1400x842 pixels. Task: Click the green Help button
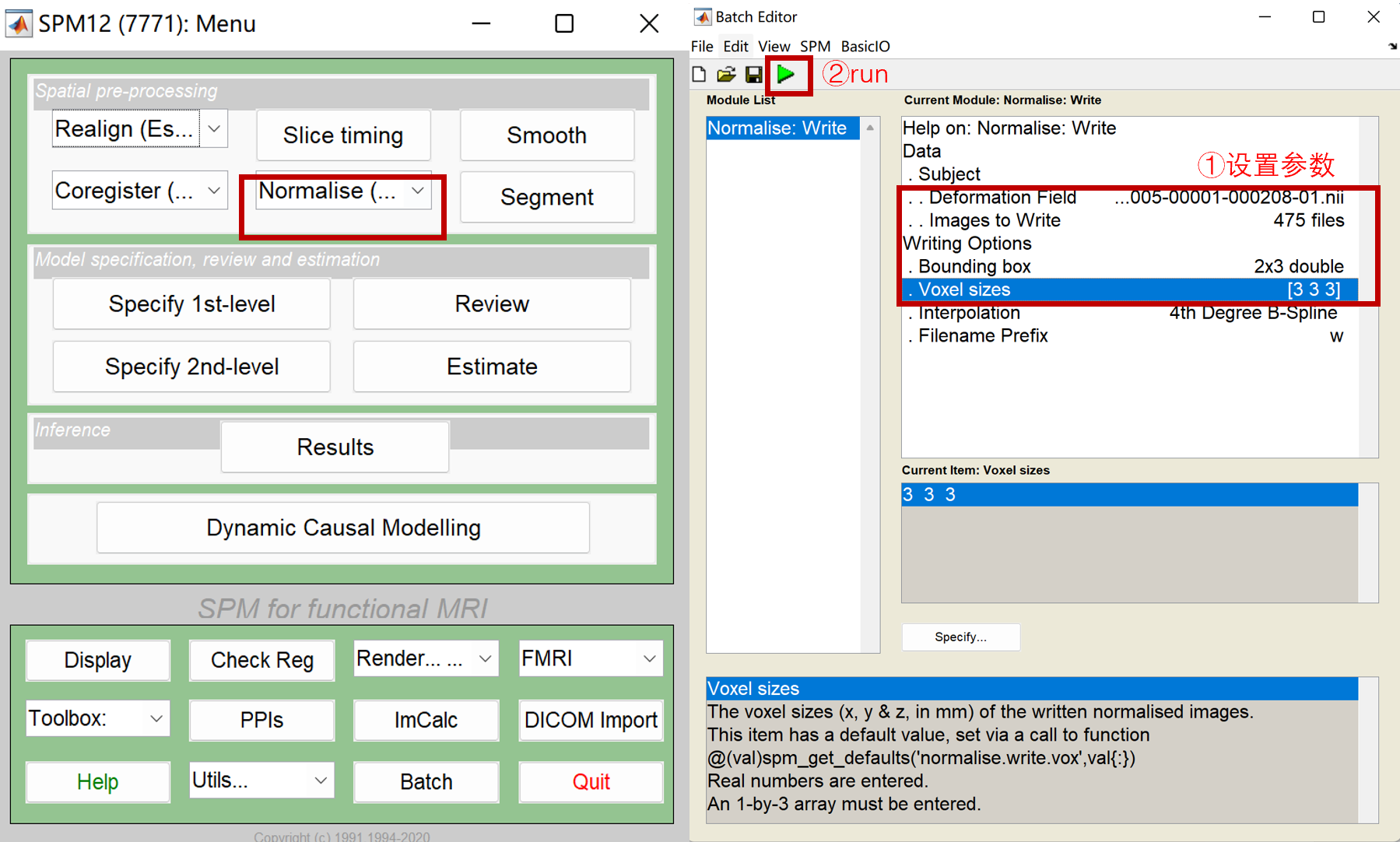(98, 782)
